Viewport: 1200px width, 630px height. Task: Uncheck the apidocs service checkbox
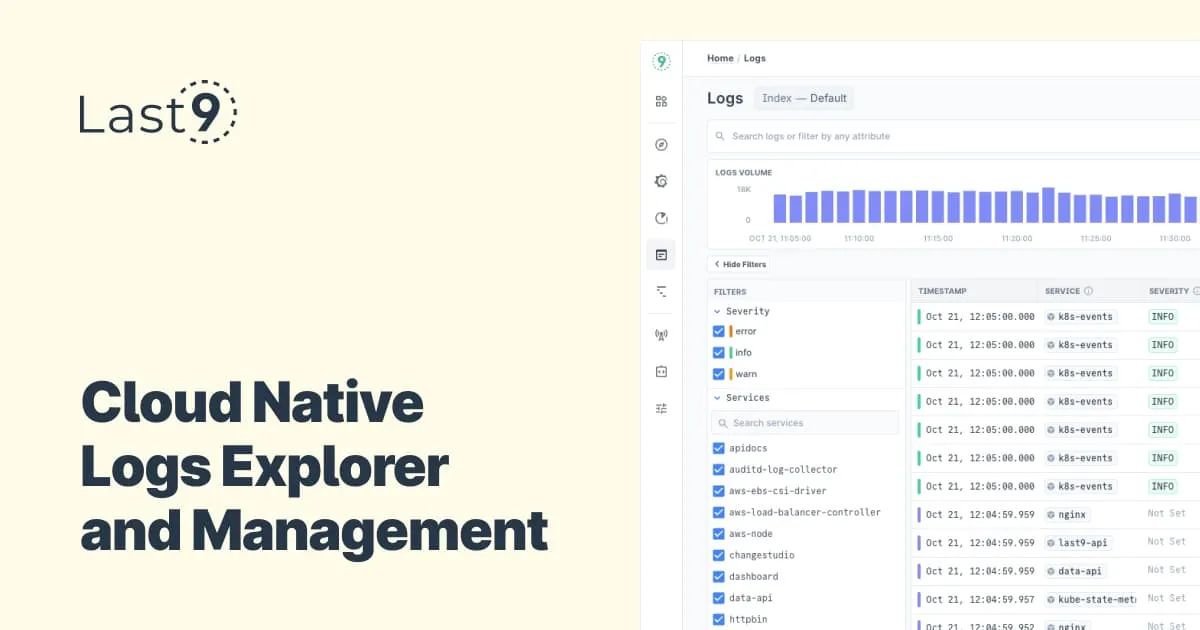tap(718, 448)
